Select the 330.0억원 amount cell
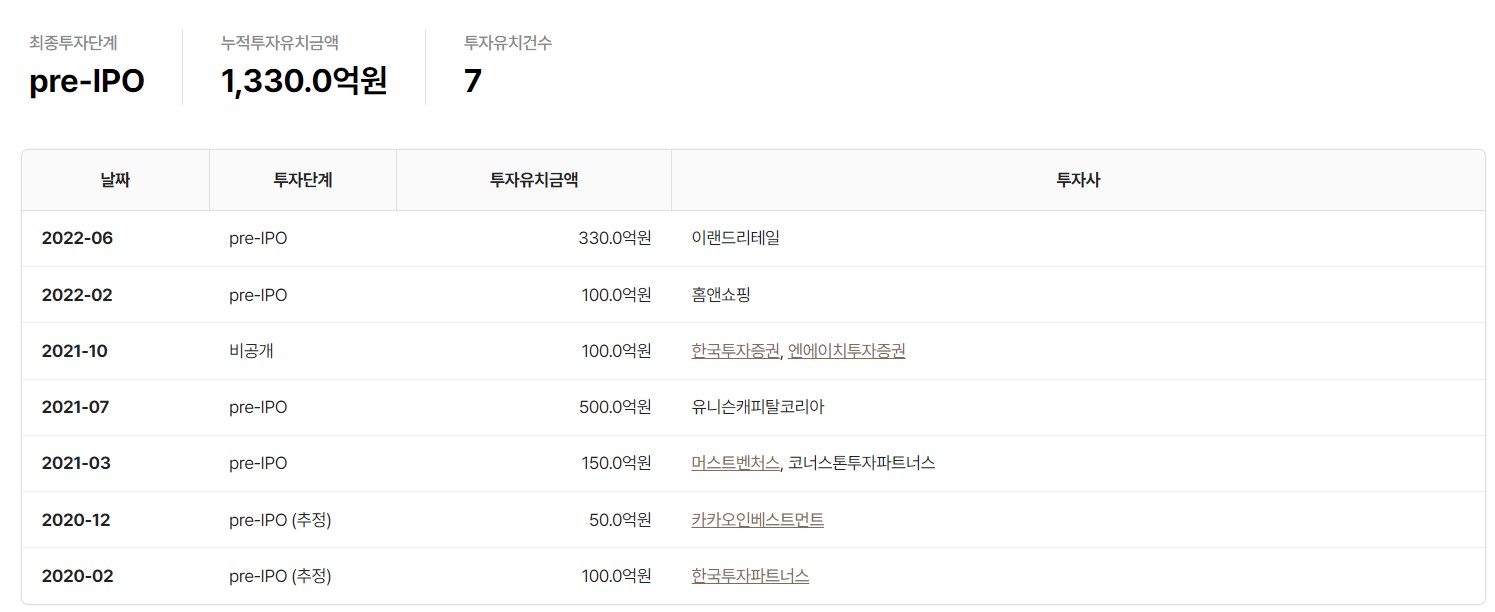The image size is (1495, 612). pyautogui.click(x=614, y=238)
